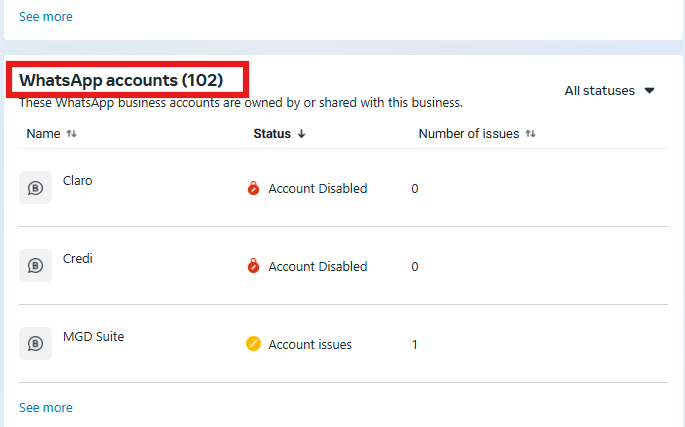The height and width of the screenshot is (427, 685).
Task: Click the sort arrows next to Name
Action: pyautogui.click(x=71, y=134)
